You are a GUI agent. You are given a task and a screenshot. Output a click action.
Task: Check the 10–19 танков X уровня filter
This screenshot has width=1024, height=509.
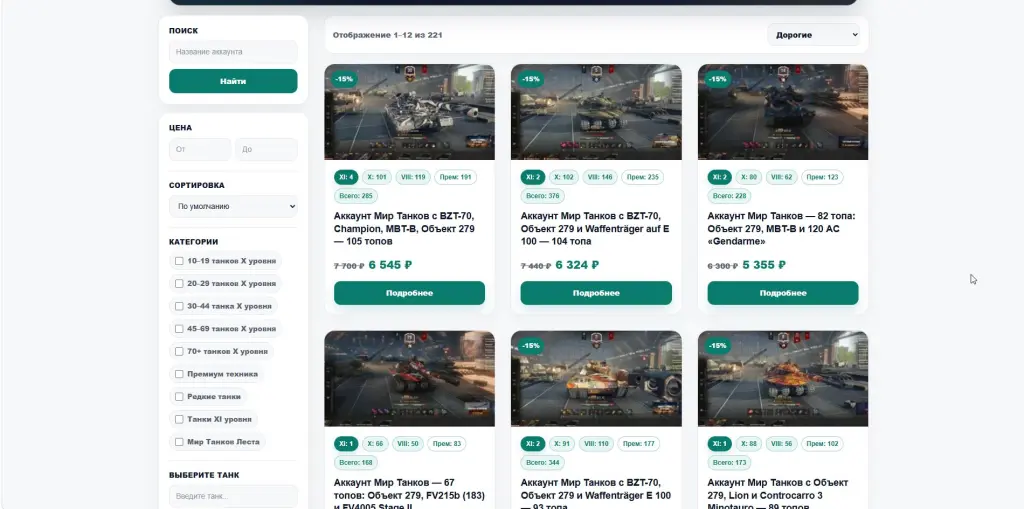tap(179, 261)
